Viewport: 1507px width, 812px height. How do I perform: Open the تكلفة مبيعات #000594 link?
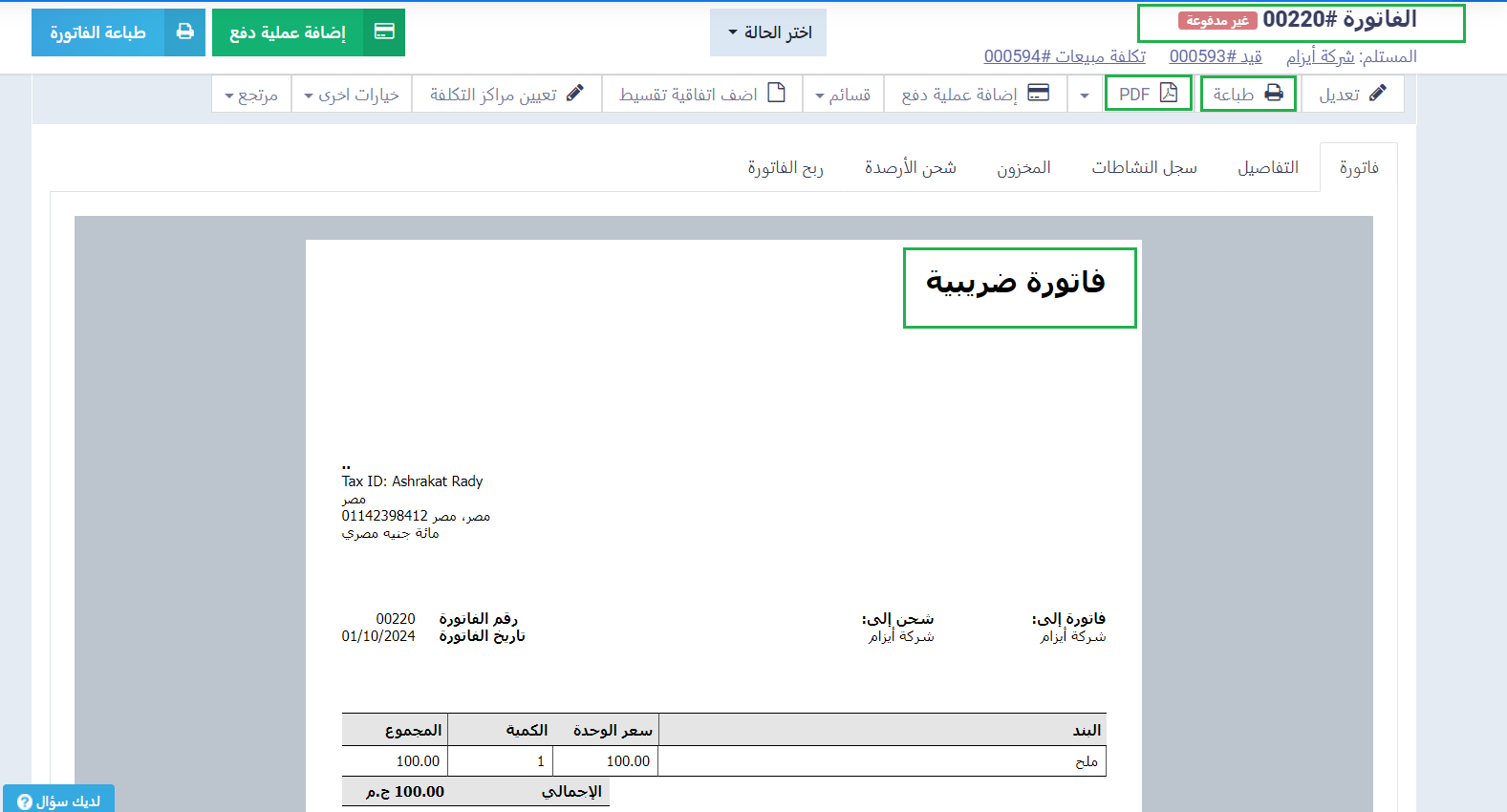coord(1065,57)
